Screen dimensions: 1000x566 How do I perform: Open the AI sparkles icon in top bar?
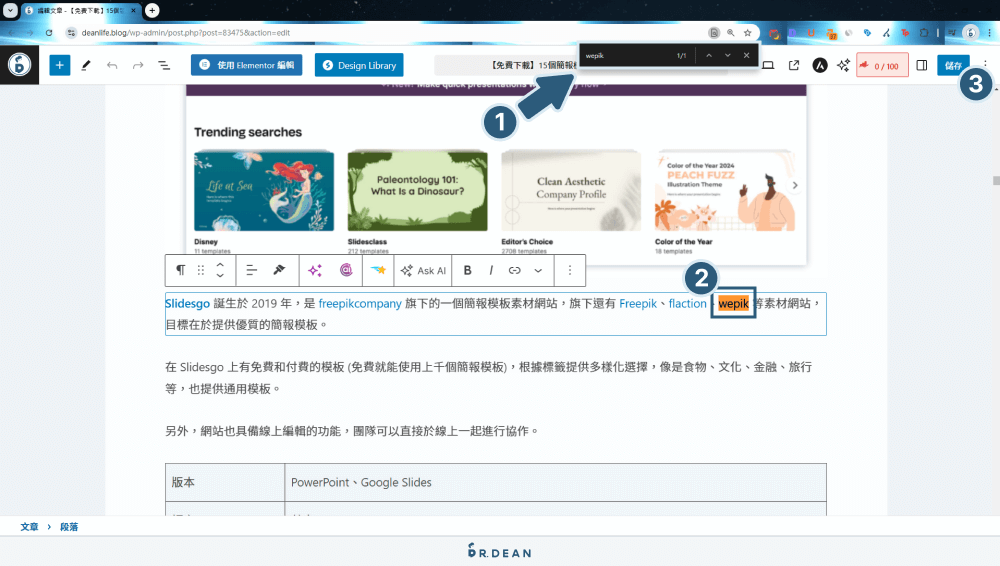[843, 65]
